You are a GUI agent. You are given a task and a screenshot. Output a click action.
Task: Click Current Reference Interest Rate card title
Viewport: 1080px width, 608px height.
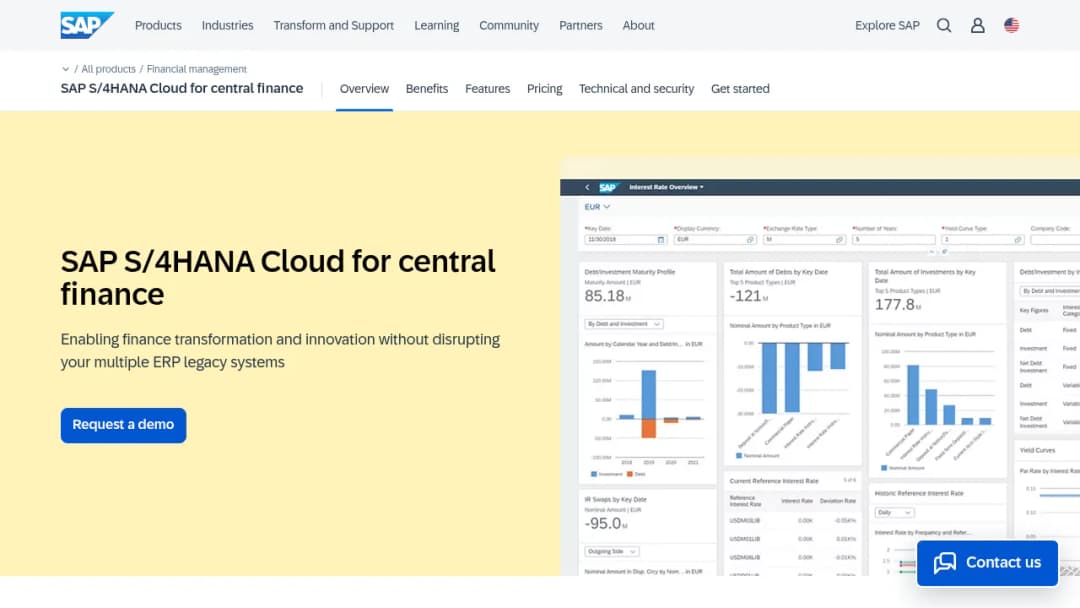click(773, 481)
